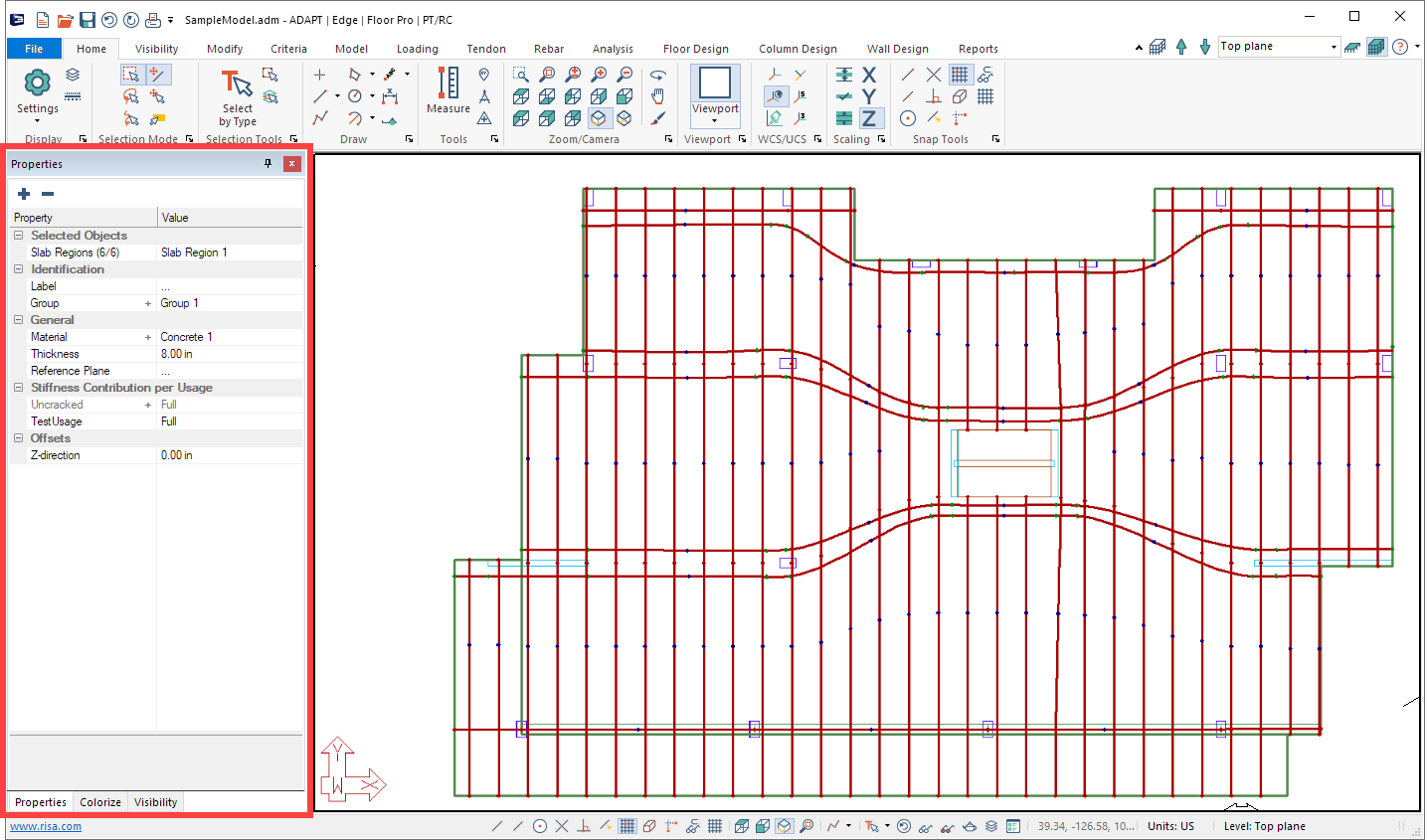Select the Y scaling axis icon
This screenshot has height=840, width=1425.
(x=869, y=96)
